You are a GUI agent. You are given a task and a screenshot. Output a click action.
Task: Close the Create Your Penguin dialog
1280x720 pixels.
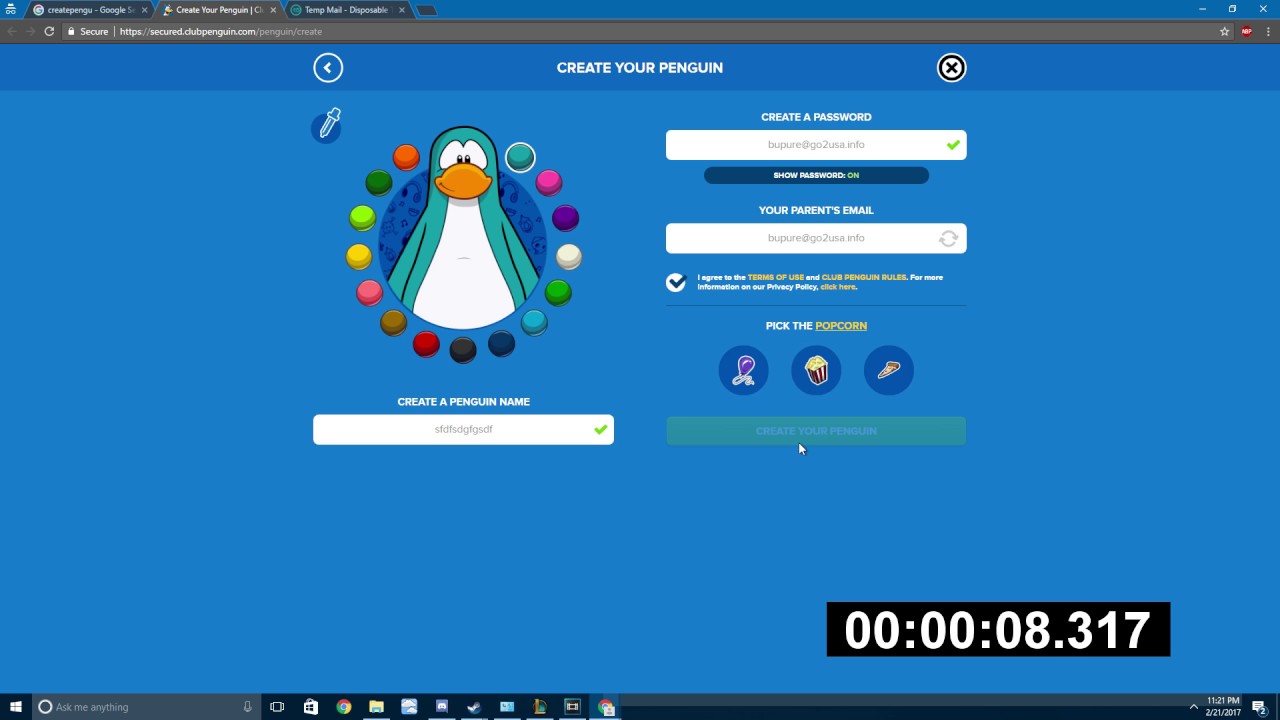click(x=951, y=67)
